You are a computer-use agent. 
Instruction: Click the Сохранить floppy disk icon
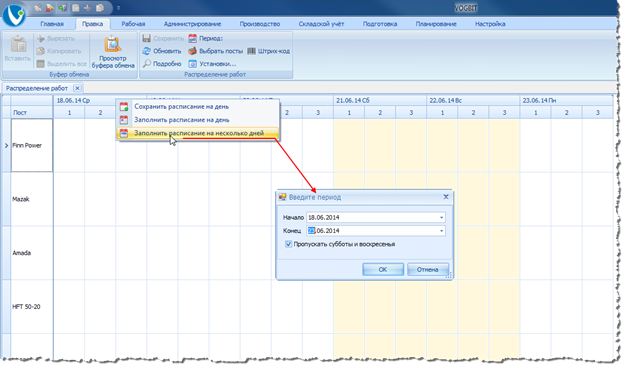click(x=147, y=38)
